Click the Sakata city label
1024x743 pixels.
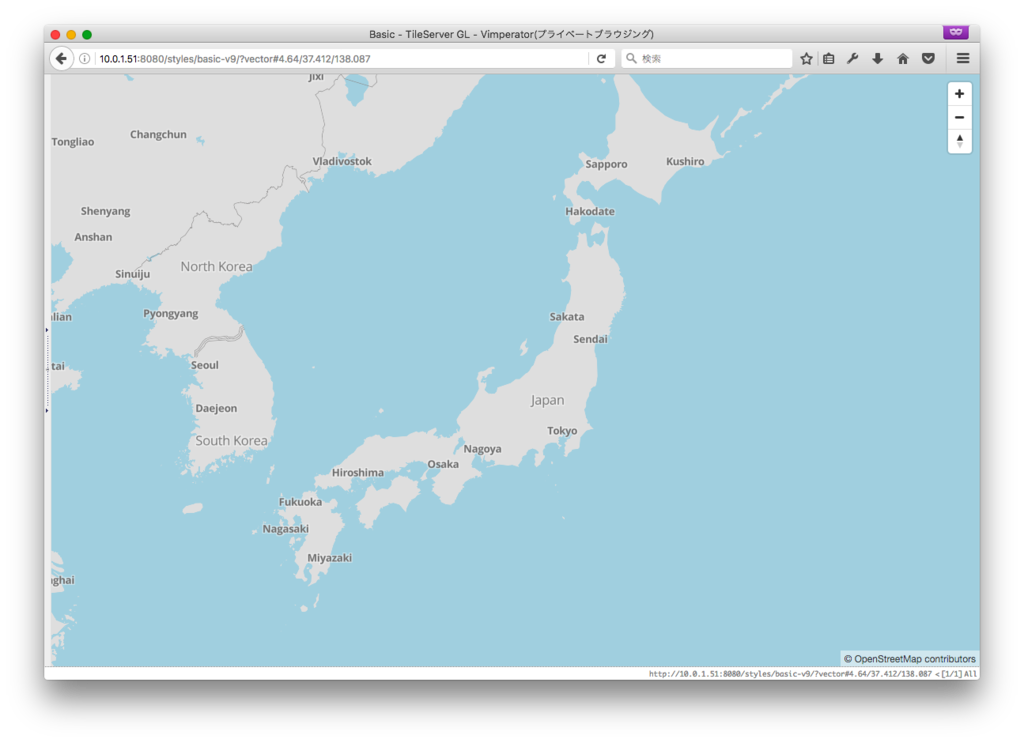point(567,317)
